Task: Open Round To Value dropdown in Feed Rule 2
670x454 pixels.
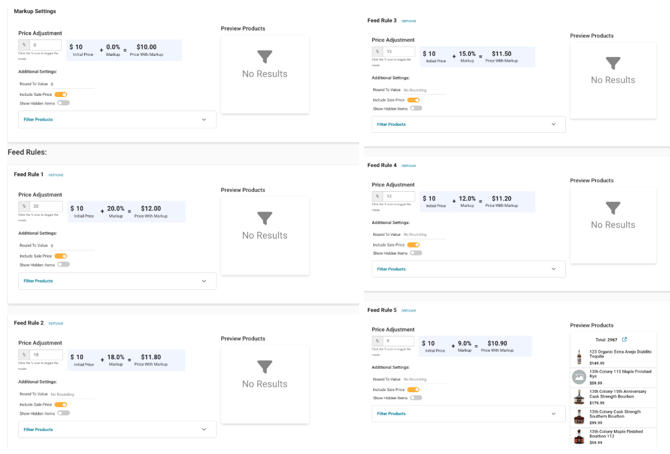Action: pos(72,394)
